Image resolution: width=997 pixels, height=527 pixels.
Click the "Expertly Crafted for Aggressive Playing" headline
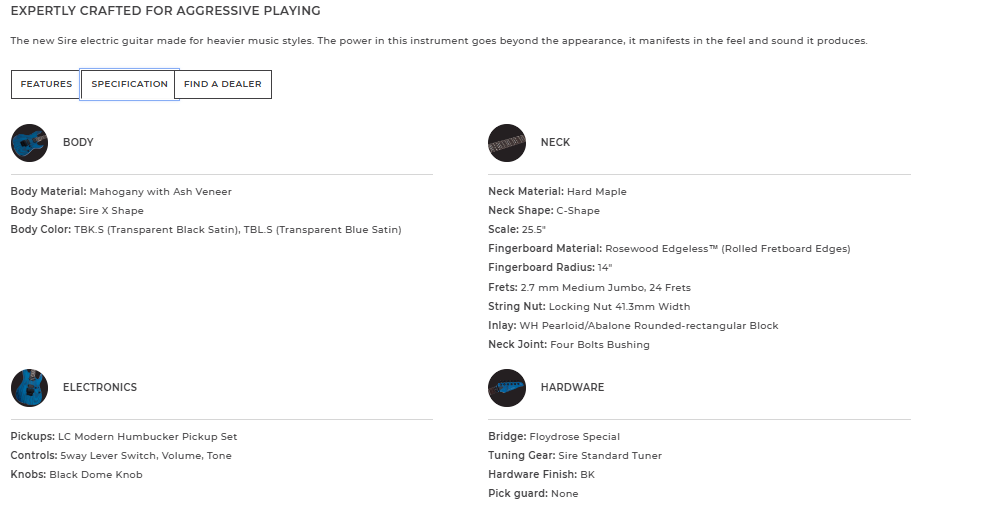(165, 11)
